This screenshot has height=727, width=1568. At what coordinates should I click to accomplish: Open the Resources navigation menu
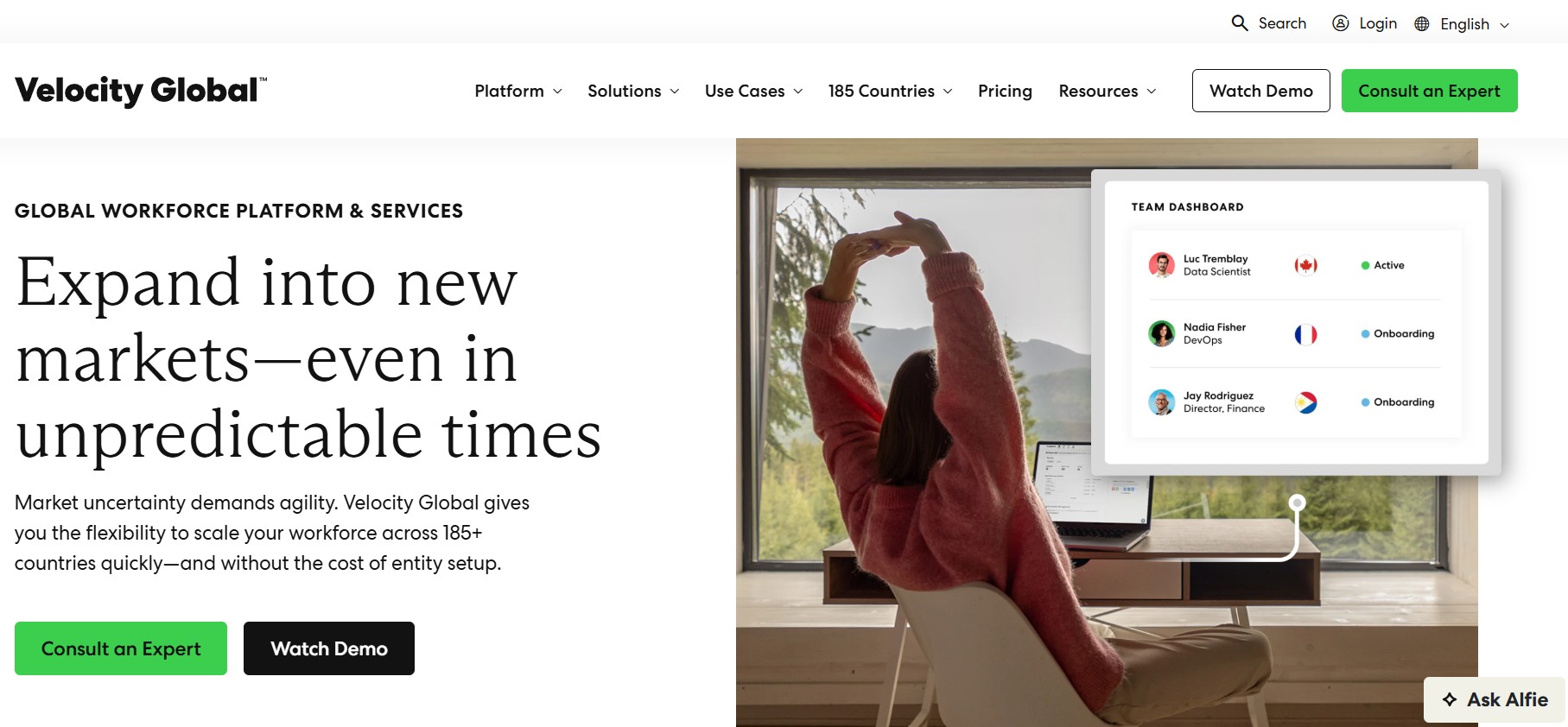point(1108,91)
